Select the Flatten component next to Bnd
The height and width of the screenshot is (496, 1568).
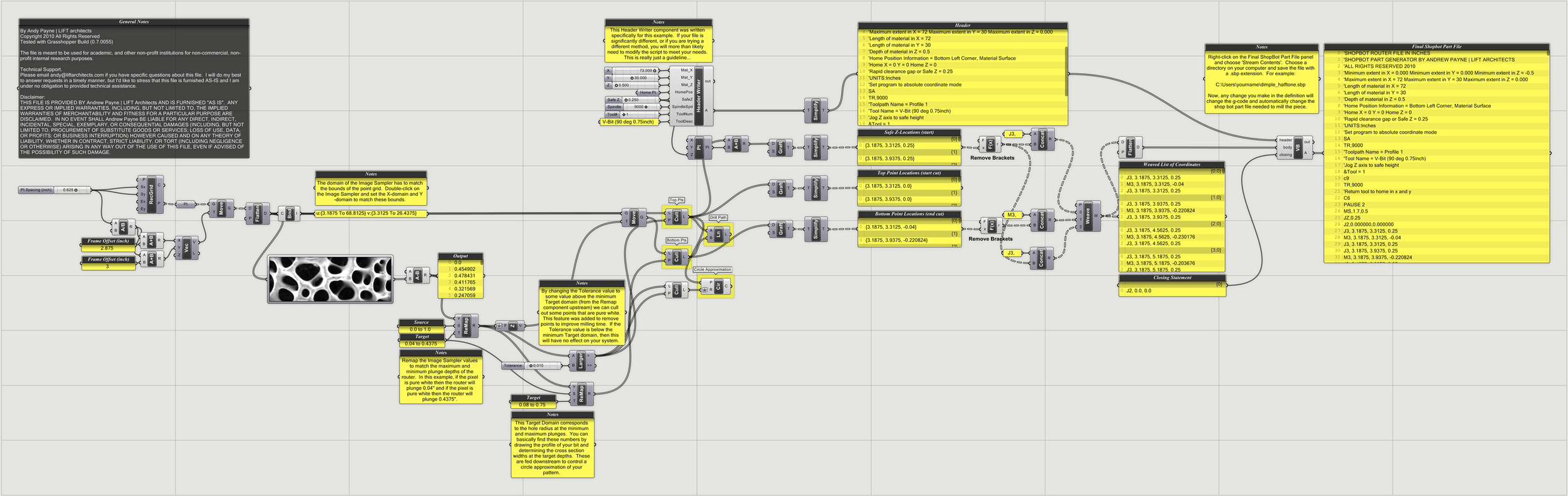257,214
